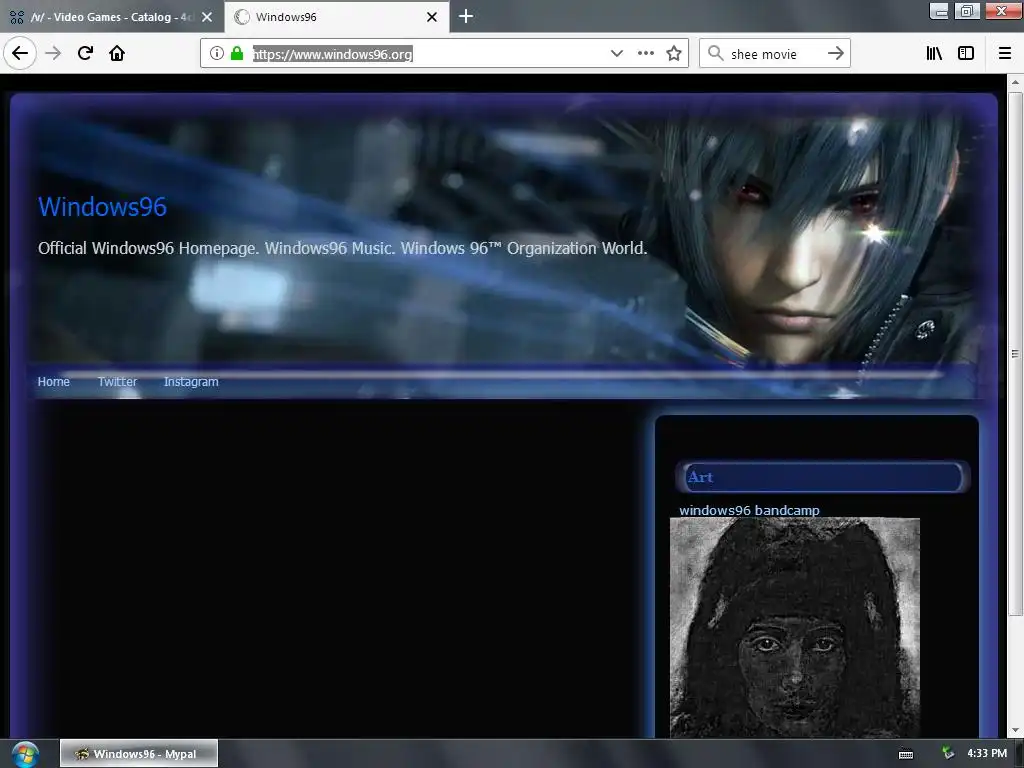Open the Library bookshelf icon

(934, 54)
